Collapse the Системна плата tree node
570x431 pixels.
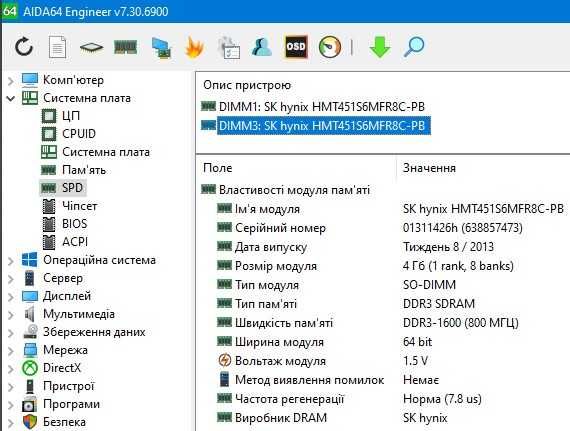(x=11, y=98)
